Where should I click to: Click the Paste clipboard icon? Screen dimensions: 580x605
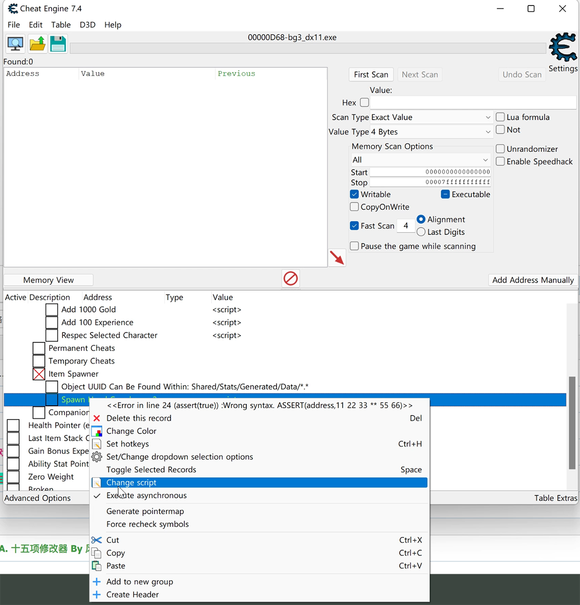pyautogui.click(x=97, y=566)
